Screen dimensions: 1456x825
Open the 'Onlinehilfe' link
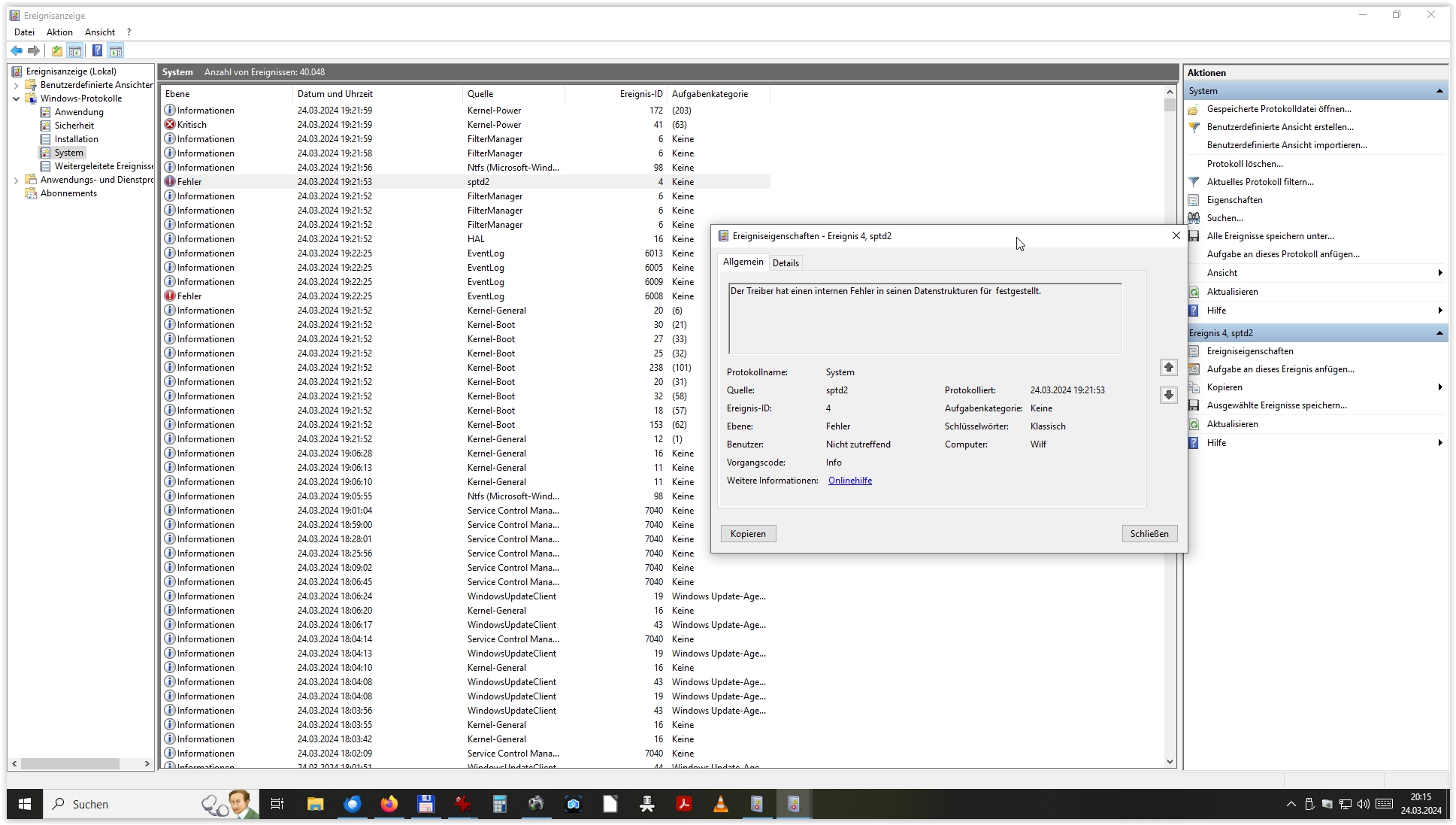pos(849,480)
